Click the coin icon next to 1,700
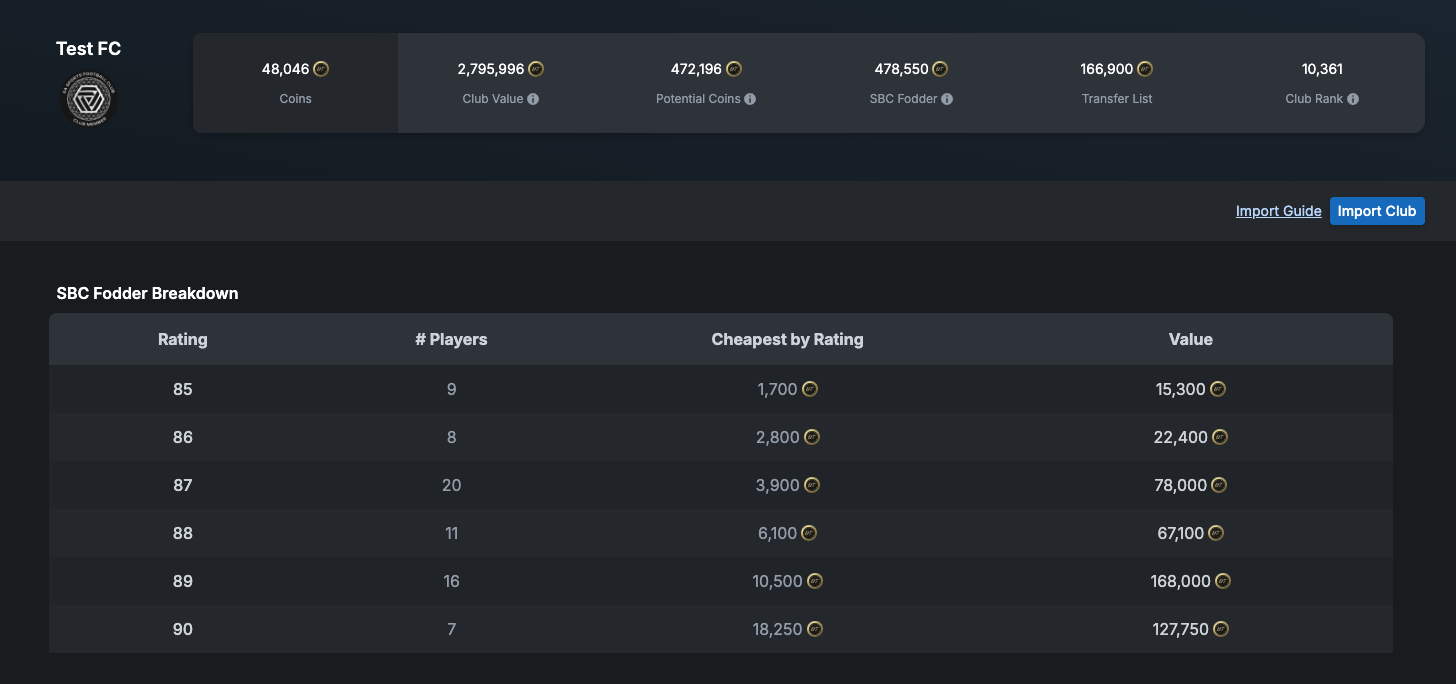1456x684 pixels. point(811,388)
